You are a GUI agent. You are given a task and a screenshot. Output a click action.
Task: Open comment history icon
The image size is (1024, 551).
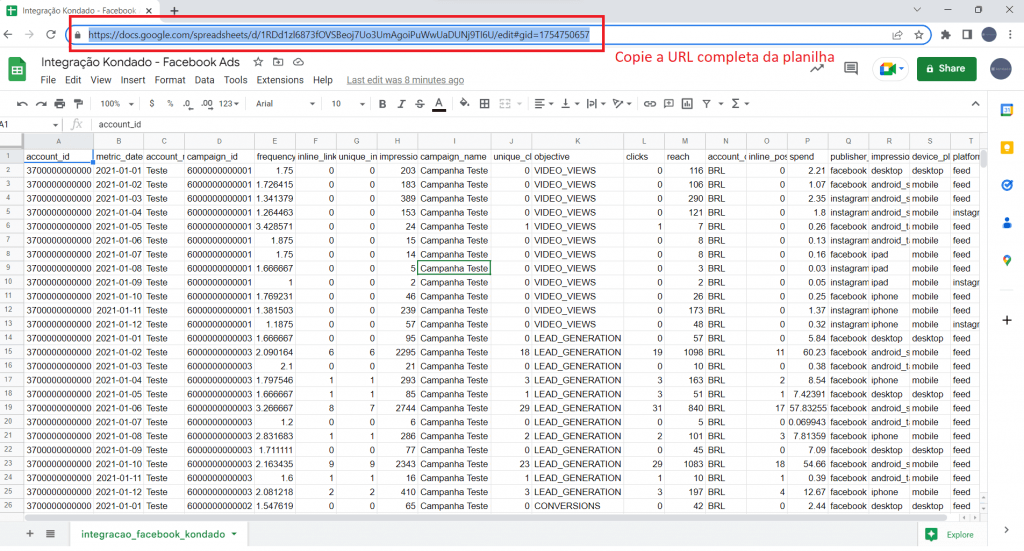click(x=851, y=68)
